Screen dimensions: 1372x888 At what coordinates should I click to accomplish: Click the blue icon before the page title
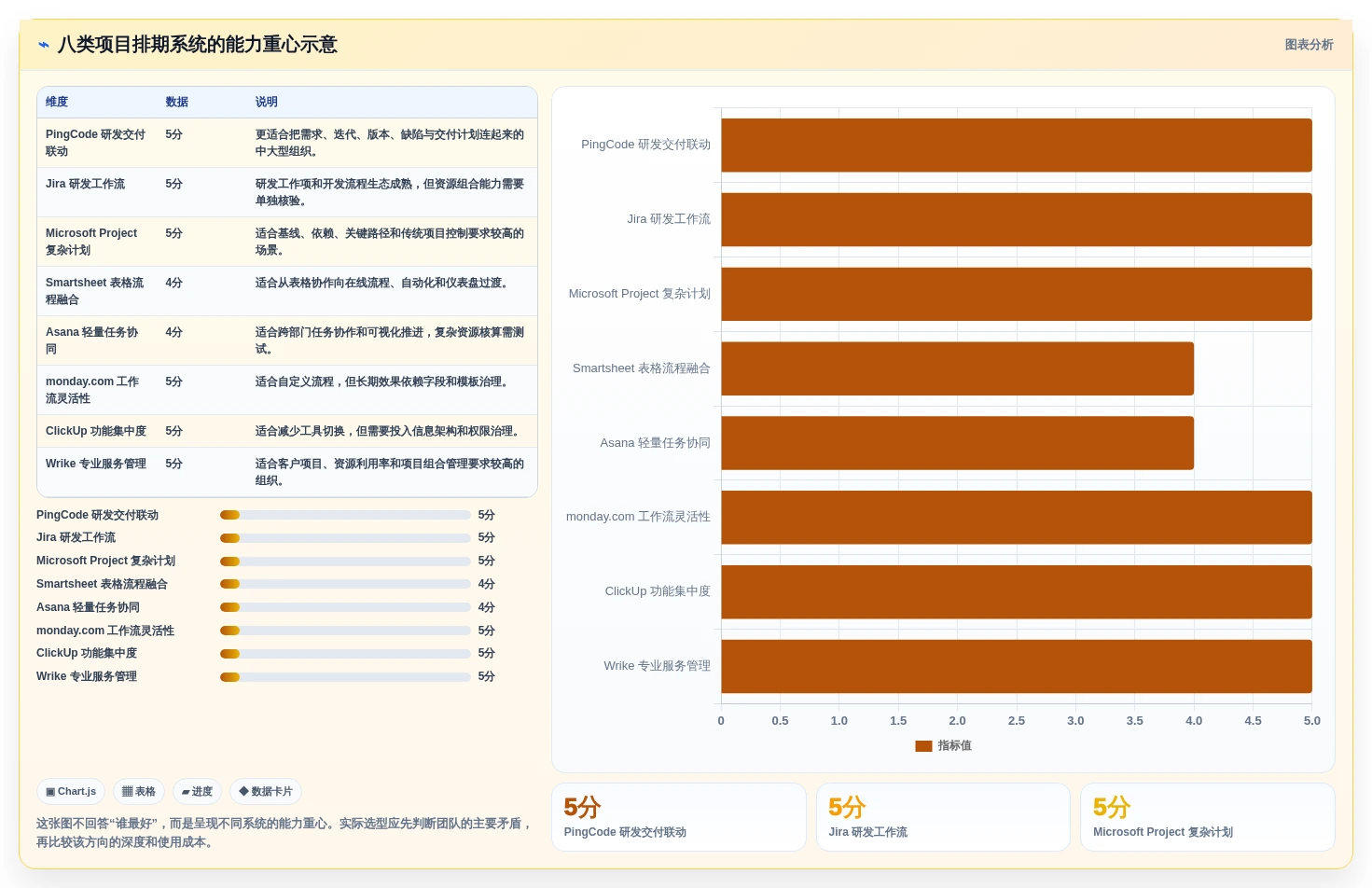coord(44,45)
